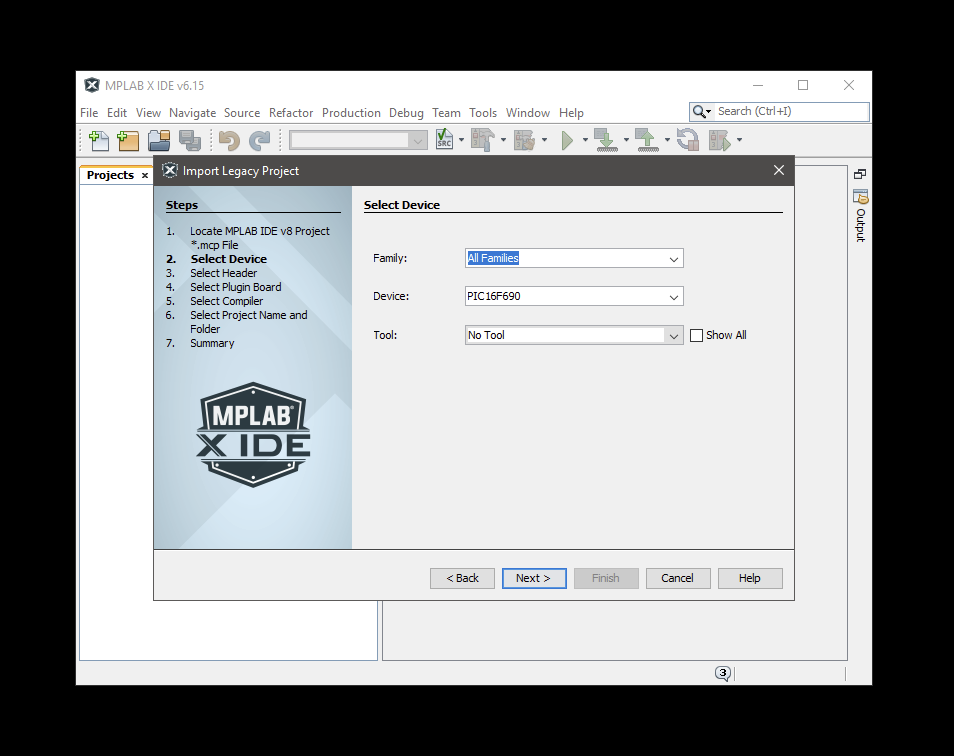954x756 pixels.
Task: Click the New Project toolbar icon
Action: pos(128,141)
